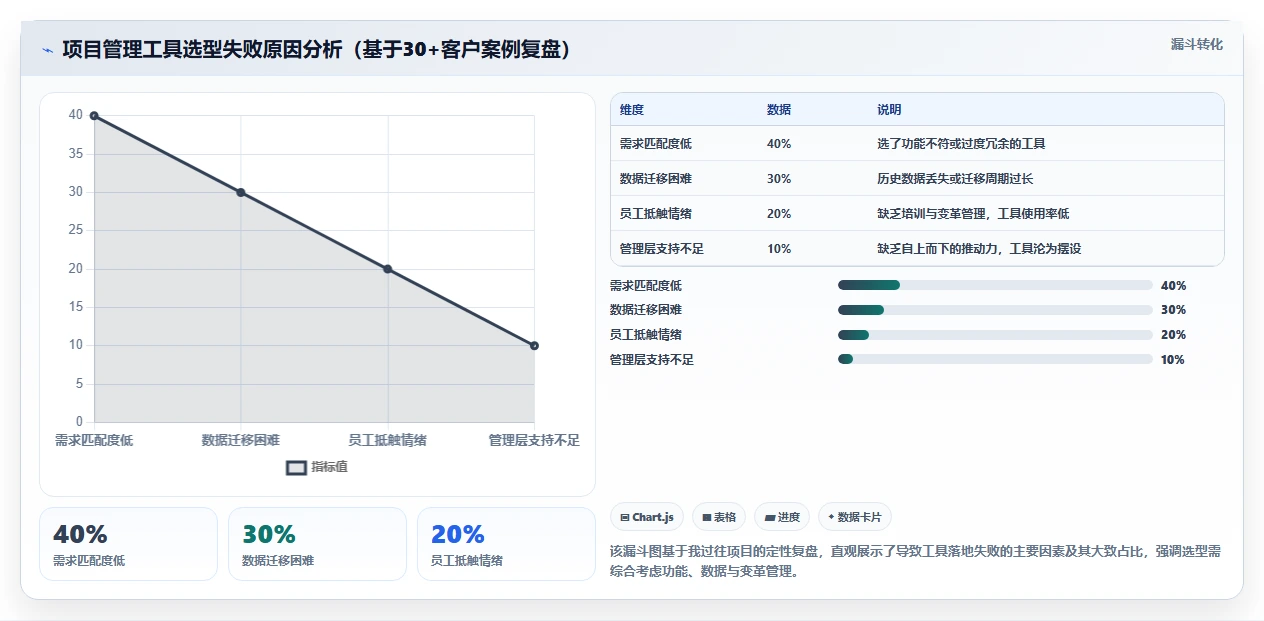Click the 指标值 legend color box
Screen dimensions: 1264x621
(x=296, y=467)
